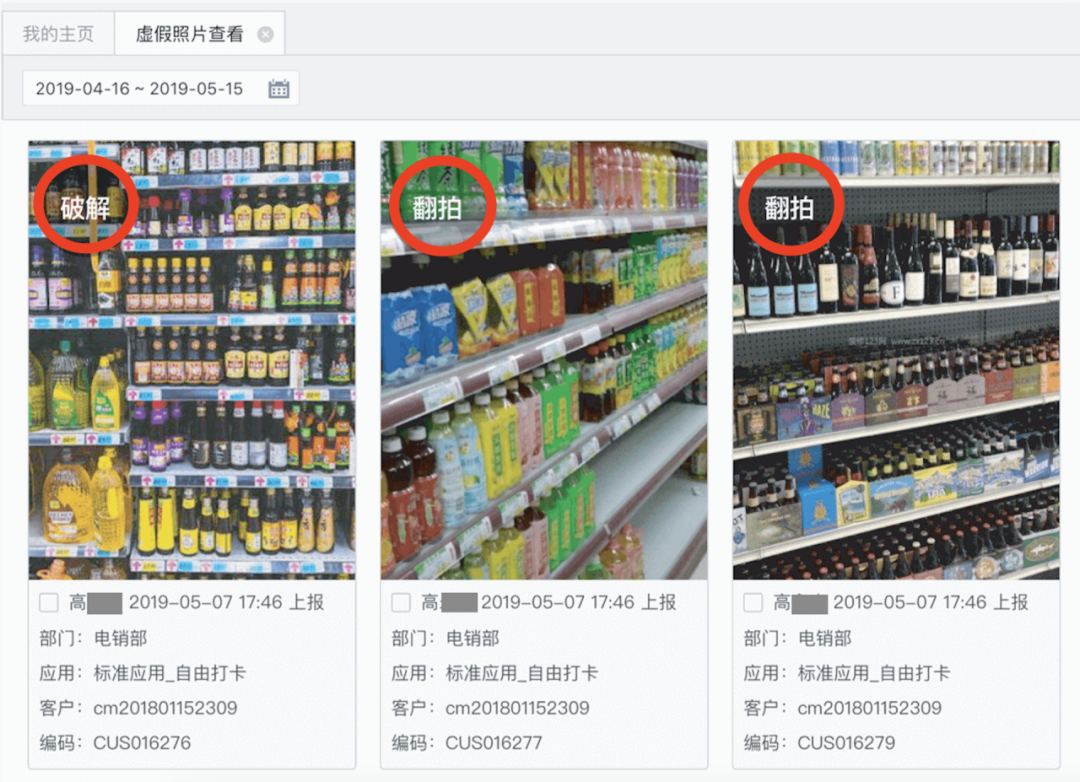Open the beverage shelf photo
The image size is (1080, 782).
(x=544, y=360)
